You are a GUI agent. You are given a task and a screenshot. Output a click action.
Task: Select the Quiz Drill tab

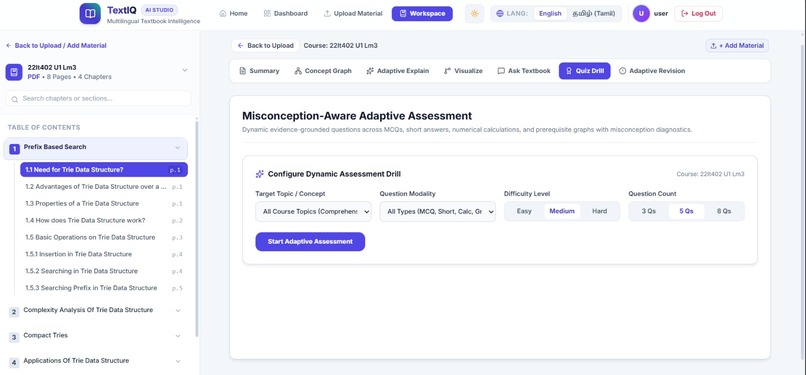584,71
